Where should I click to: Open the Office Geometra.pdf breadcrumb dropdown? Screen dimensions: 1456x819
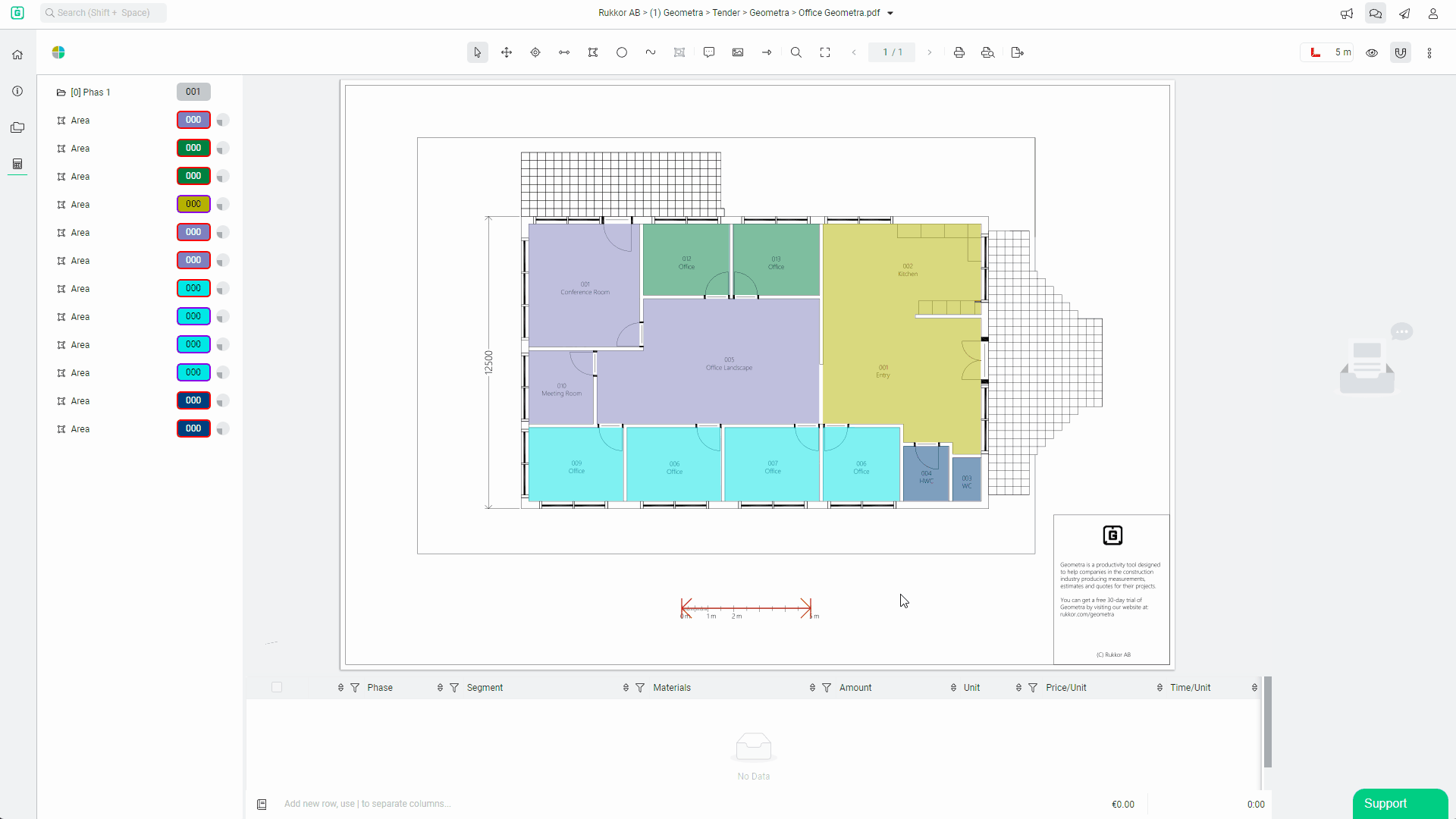890,13
